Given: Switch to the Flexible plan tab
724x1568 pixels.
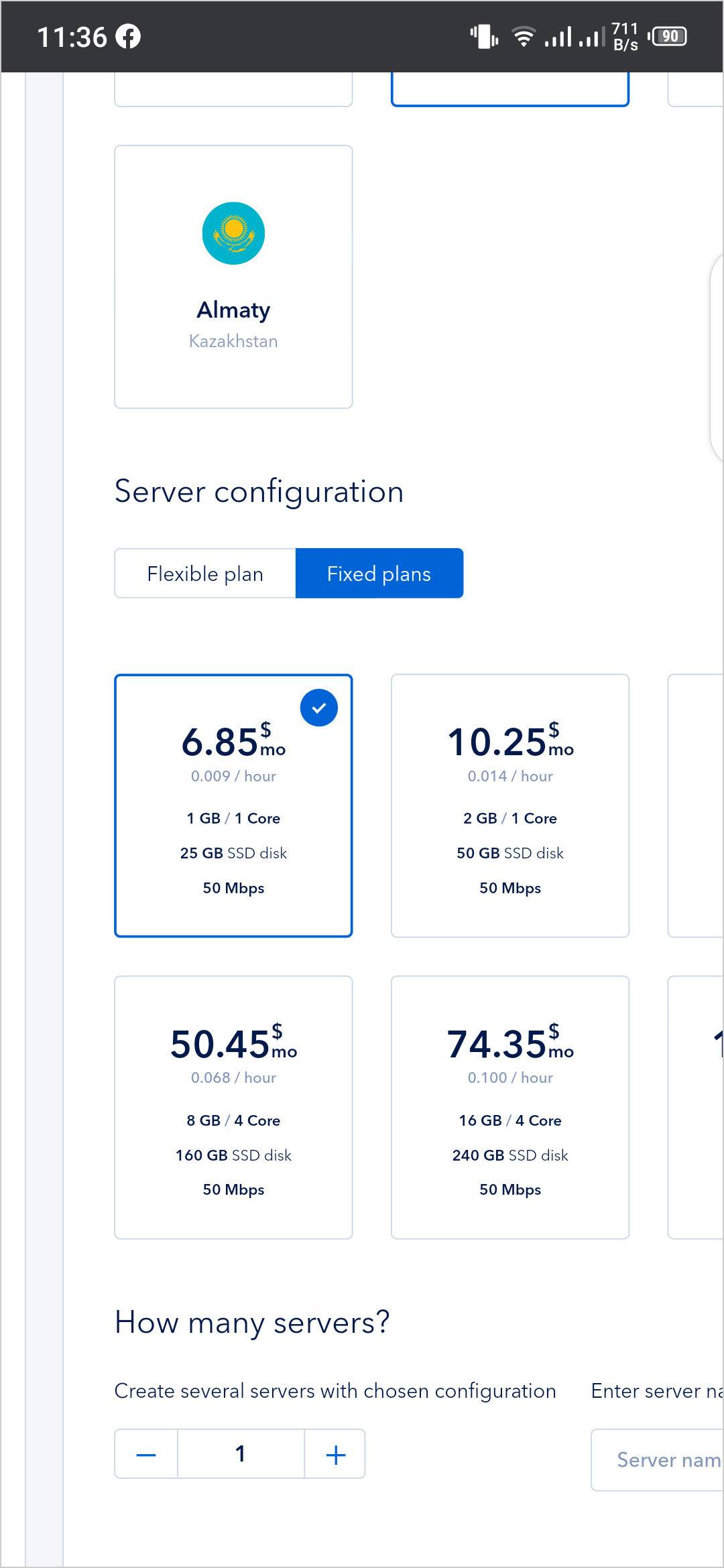Looking at the screenshot, I should (205, 574).
